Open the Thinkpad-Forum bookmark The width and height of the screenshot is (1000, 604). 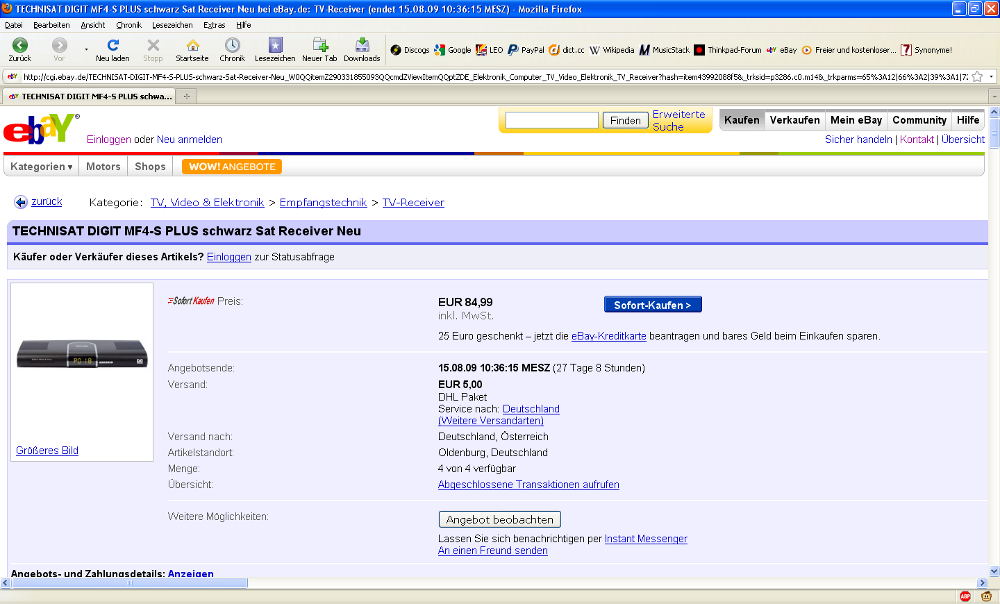(728, 50)
